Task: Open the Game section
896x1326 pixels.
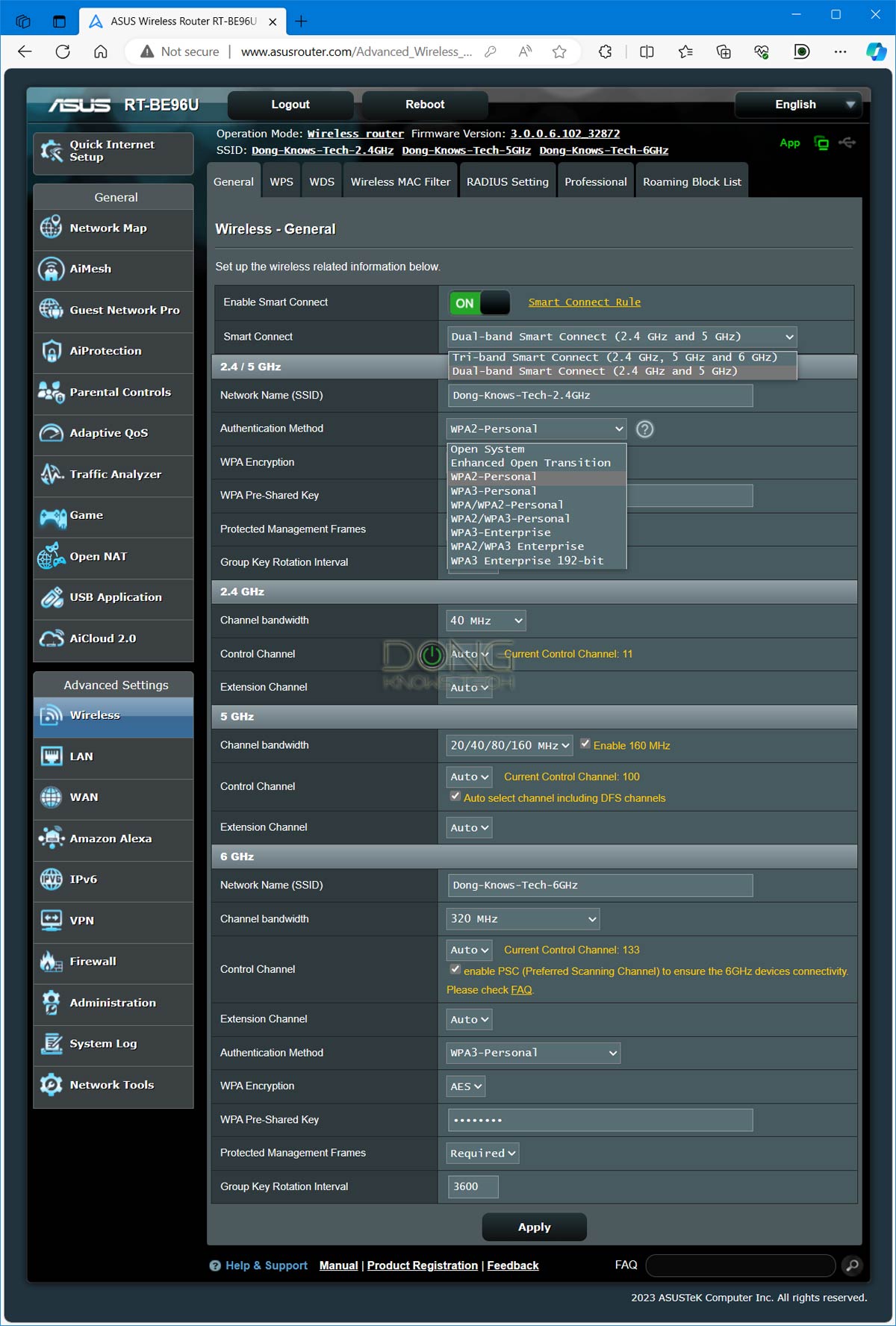Action: [x=113, y=516]
